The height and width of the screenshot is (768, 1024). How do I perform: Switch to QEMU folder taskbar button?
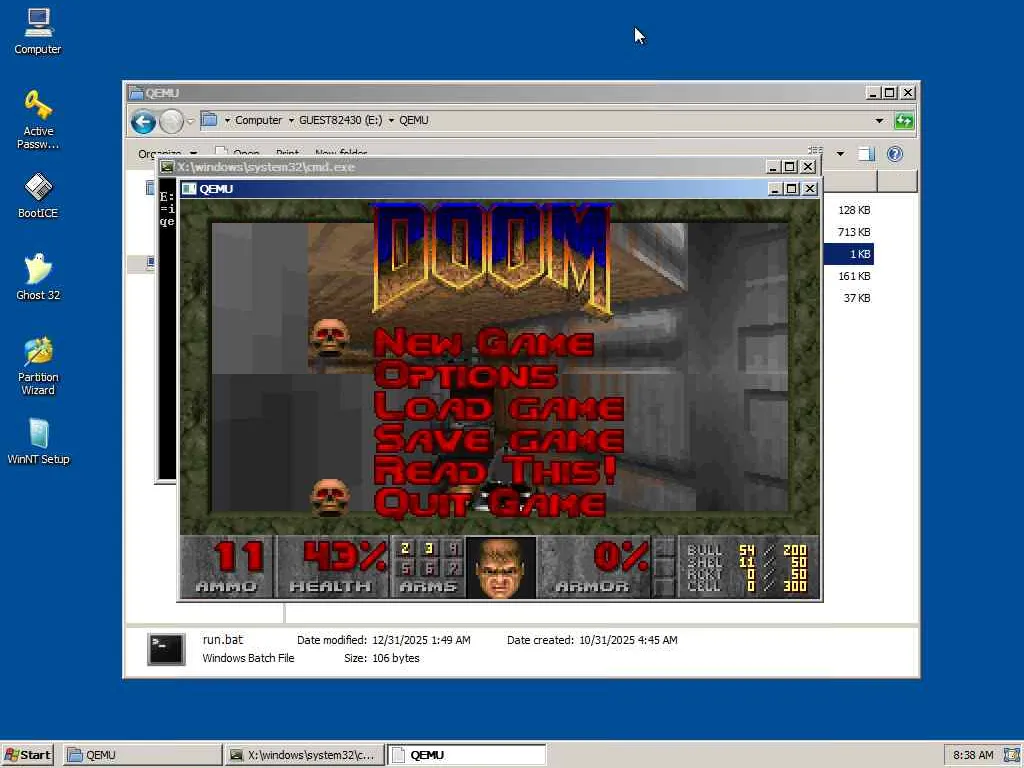click(142, 755)
